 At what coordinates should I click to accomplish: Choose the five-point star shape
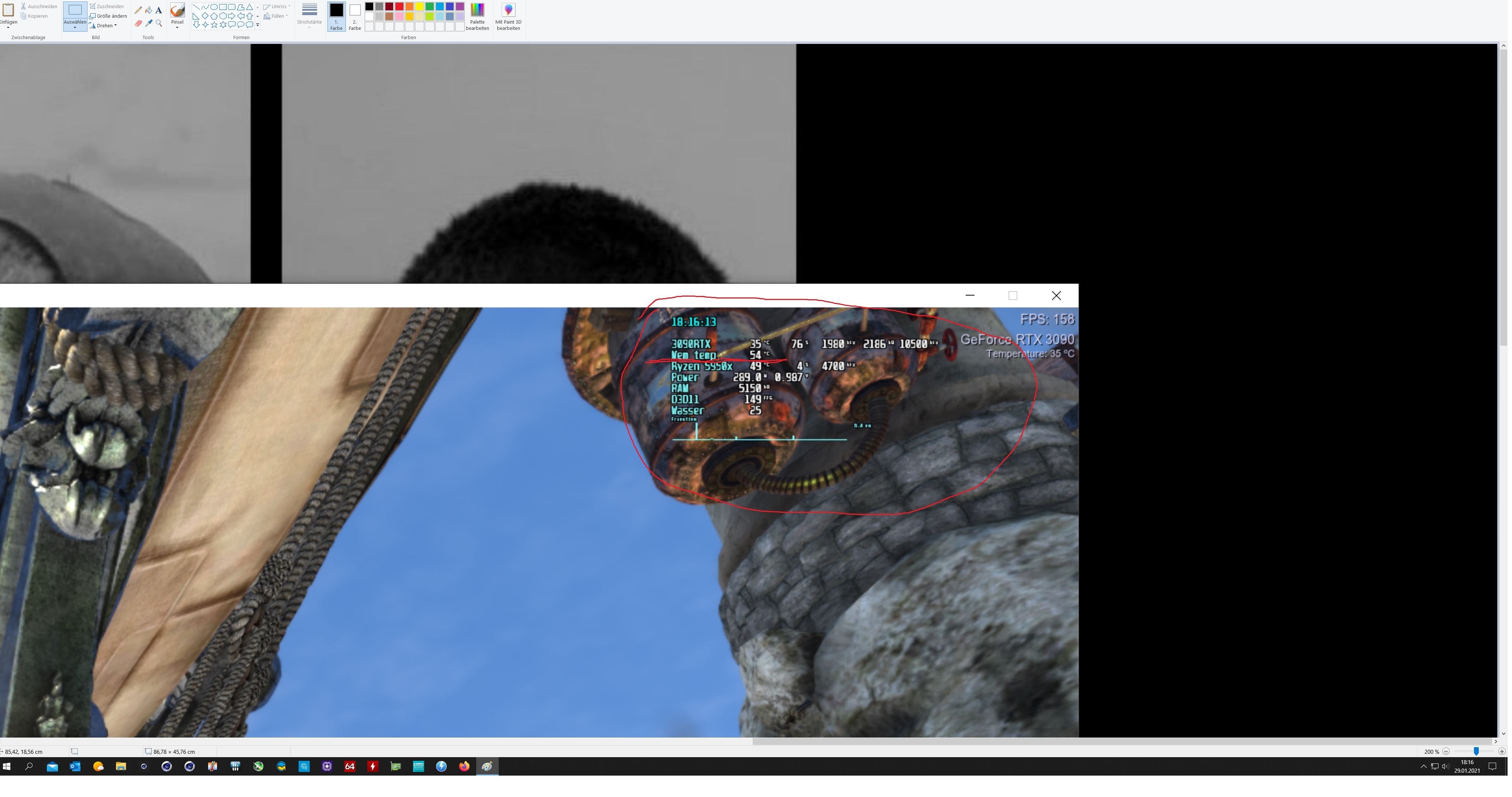[214, 25]
